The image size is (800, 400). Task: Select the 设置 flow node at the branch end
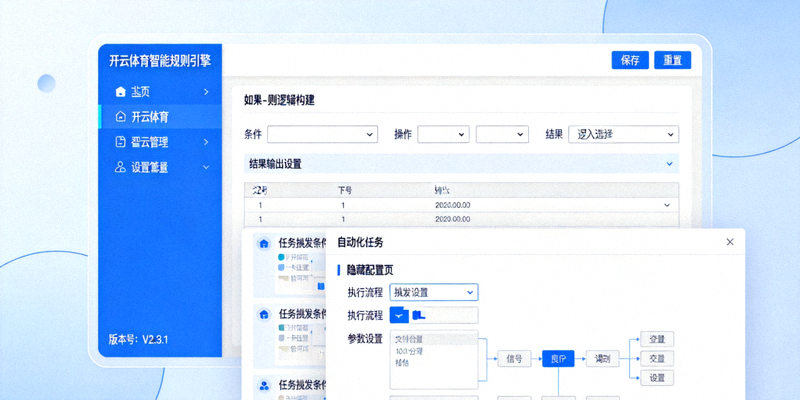coord(657,378)
